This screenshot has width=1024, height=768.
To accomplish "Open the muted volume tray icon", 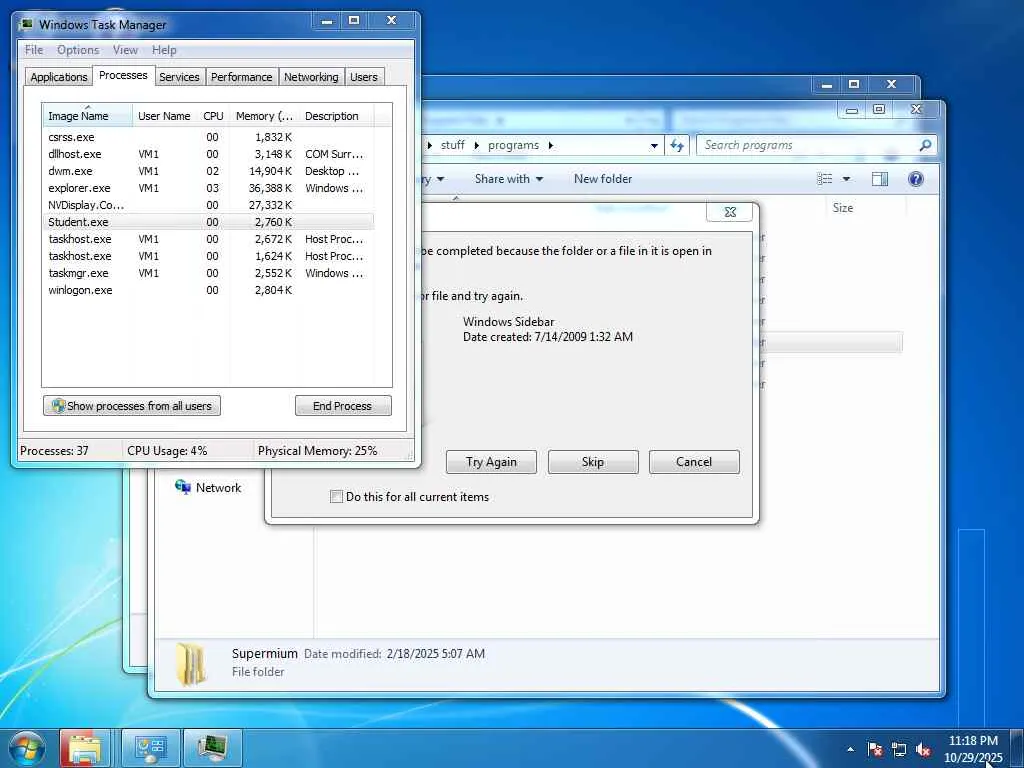I will coord(923,749).
